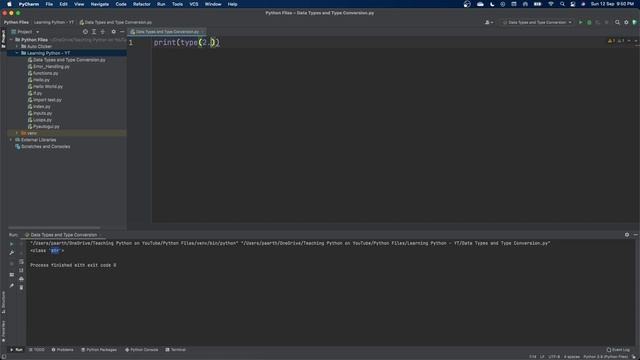Select import test.py file
The image size is (640, 360).
pos(44,100)
